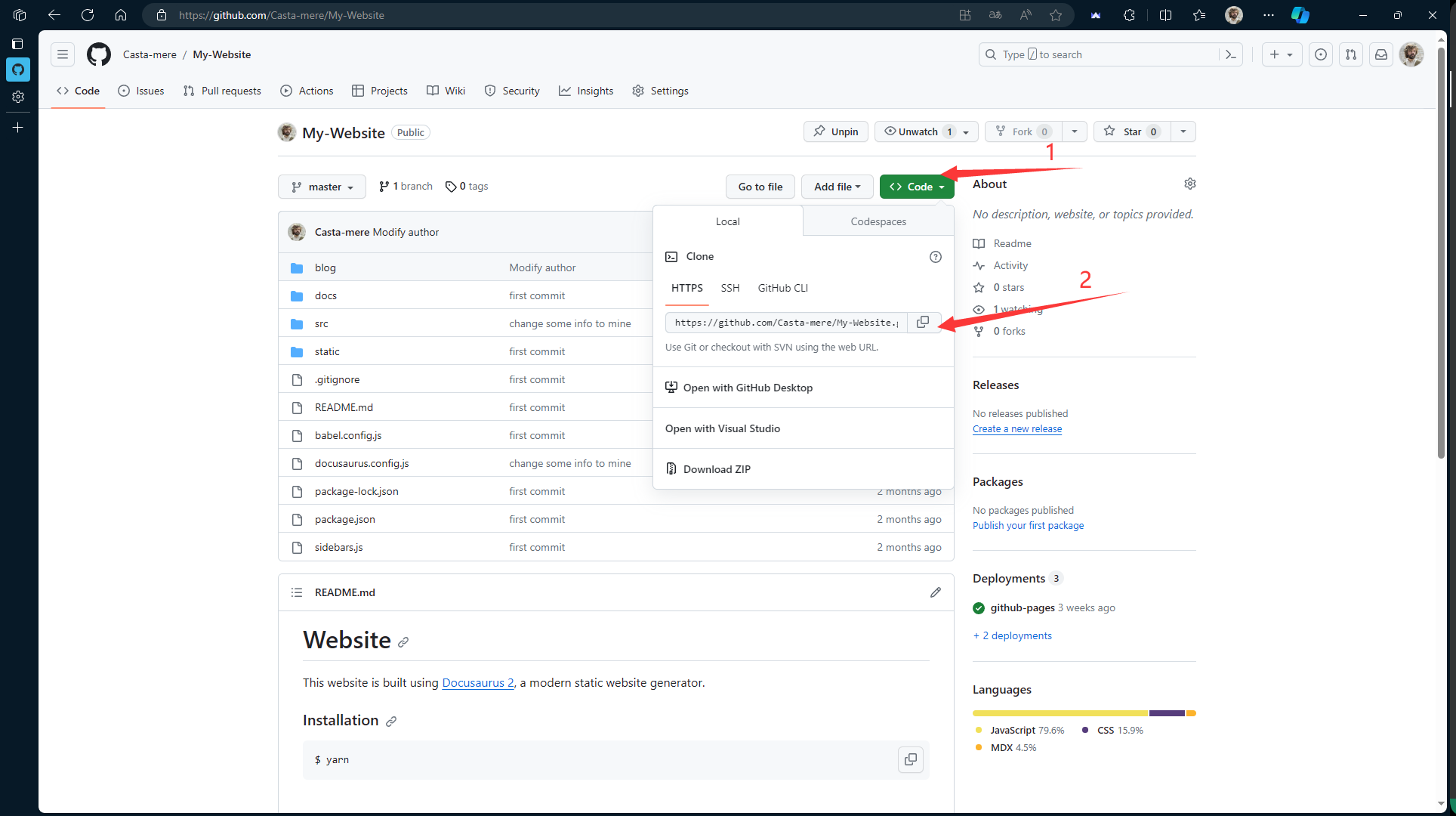Select the Local tab in clone panel
This screenshot has width=1456, height=816.
pos(727,221)
